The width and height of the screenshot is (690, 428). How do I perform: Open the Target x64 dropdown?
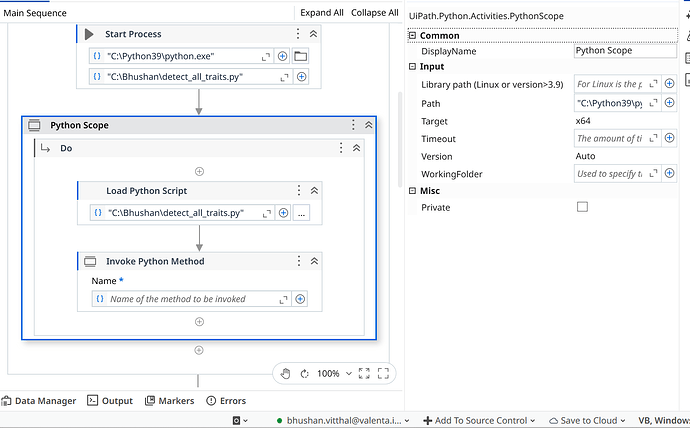[625, 121]
